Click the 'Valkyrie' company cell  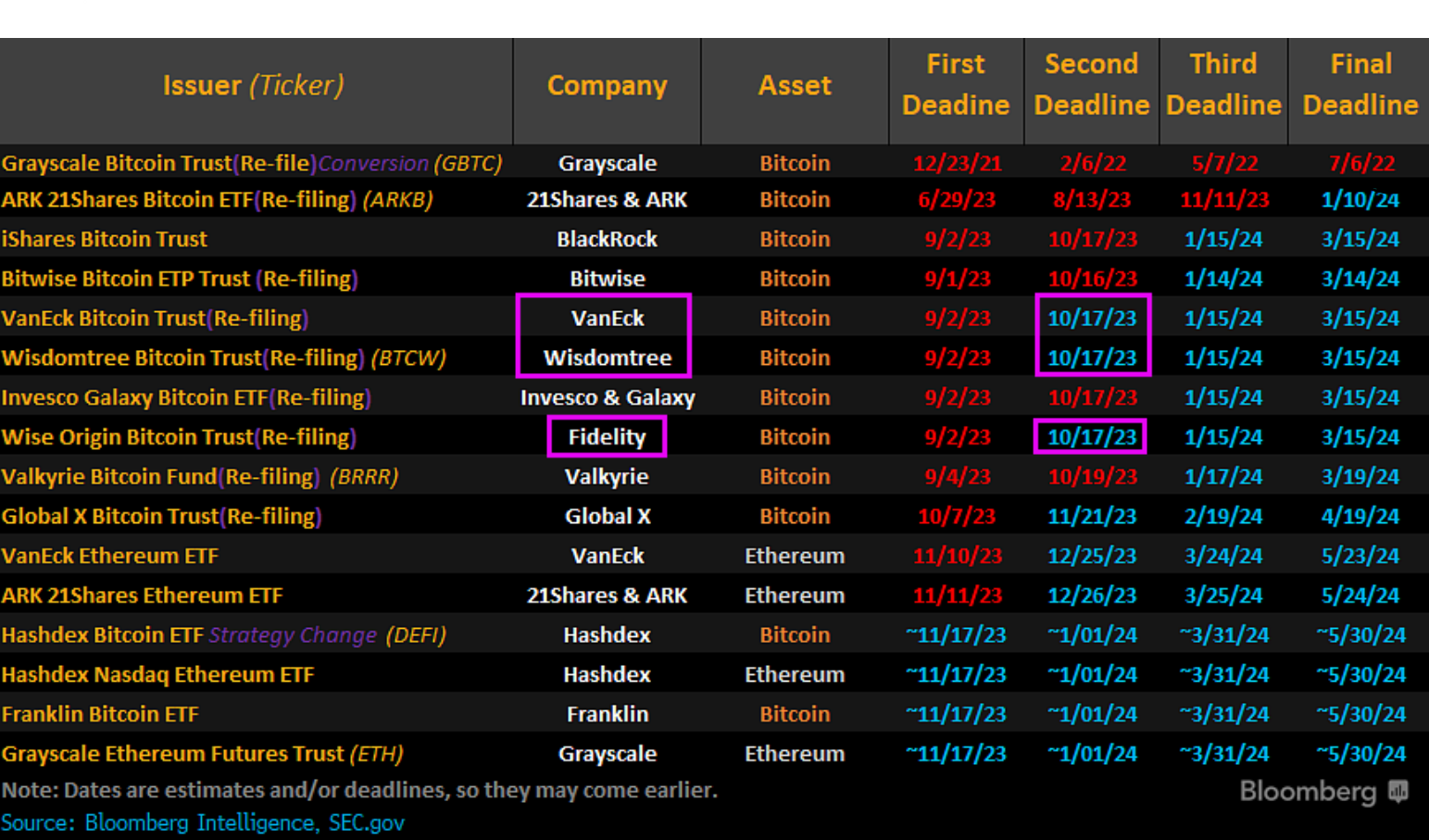tap(608, 477)
